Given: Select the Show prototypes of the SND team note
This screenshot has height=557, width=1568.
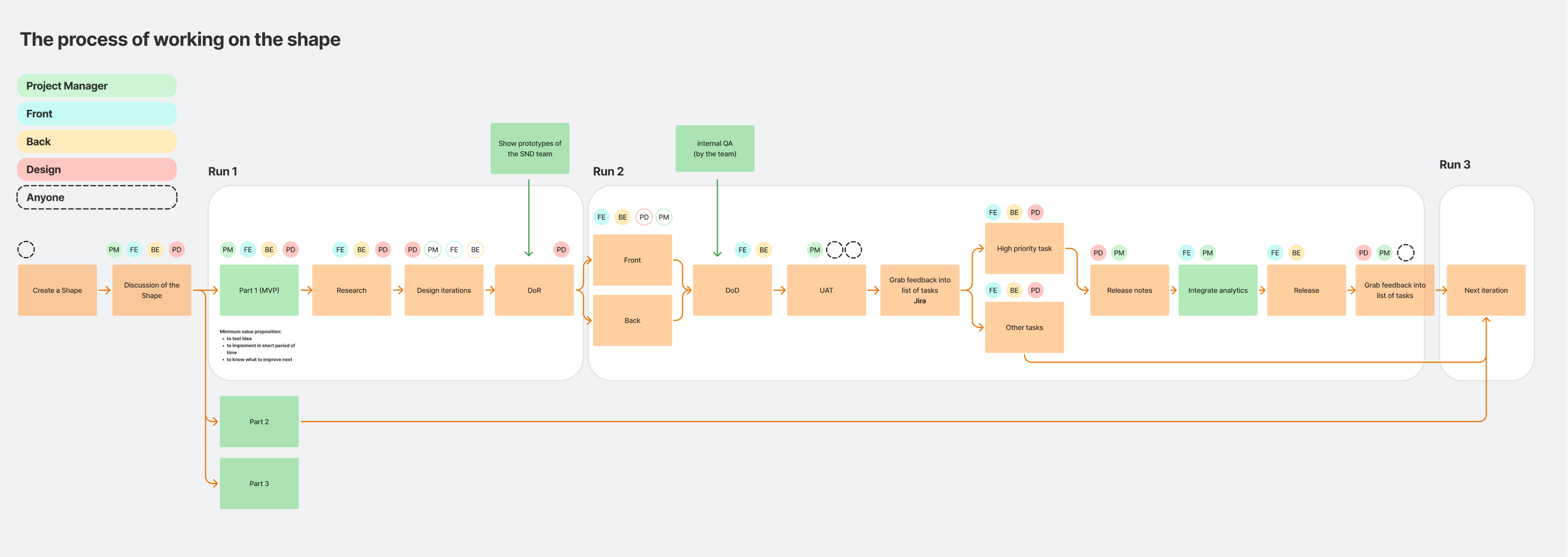Looking at the screenshot, I should coord(530,148).
